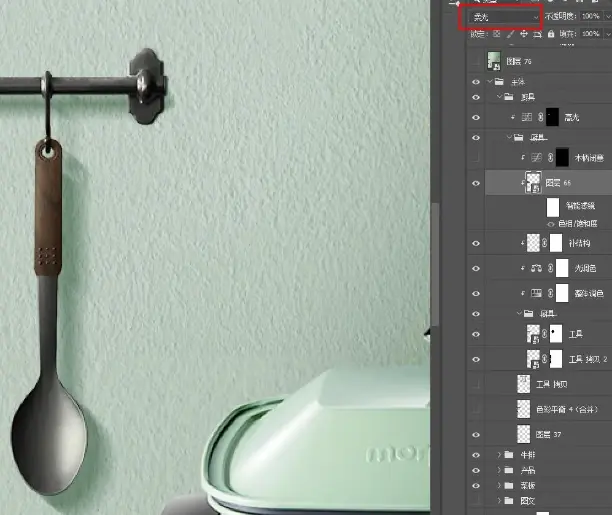The height and width of the screenshot is (515, 612).
Task: Click the link icon on 补结构
Action: pyautogui.click(x=544, y=243)
